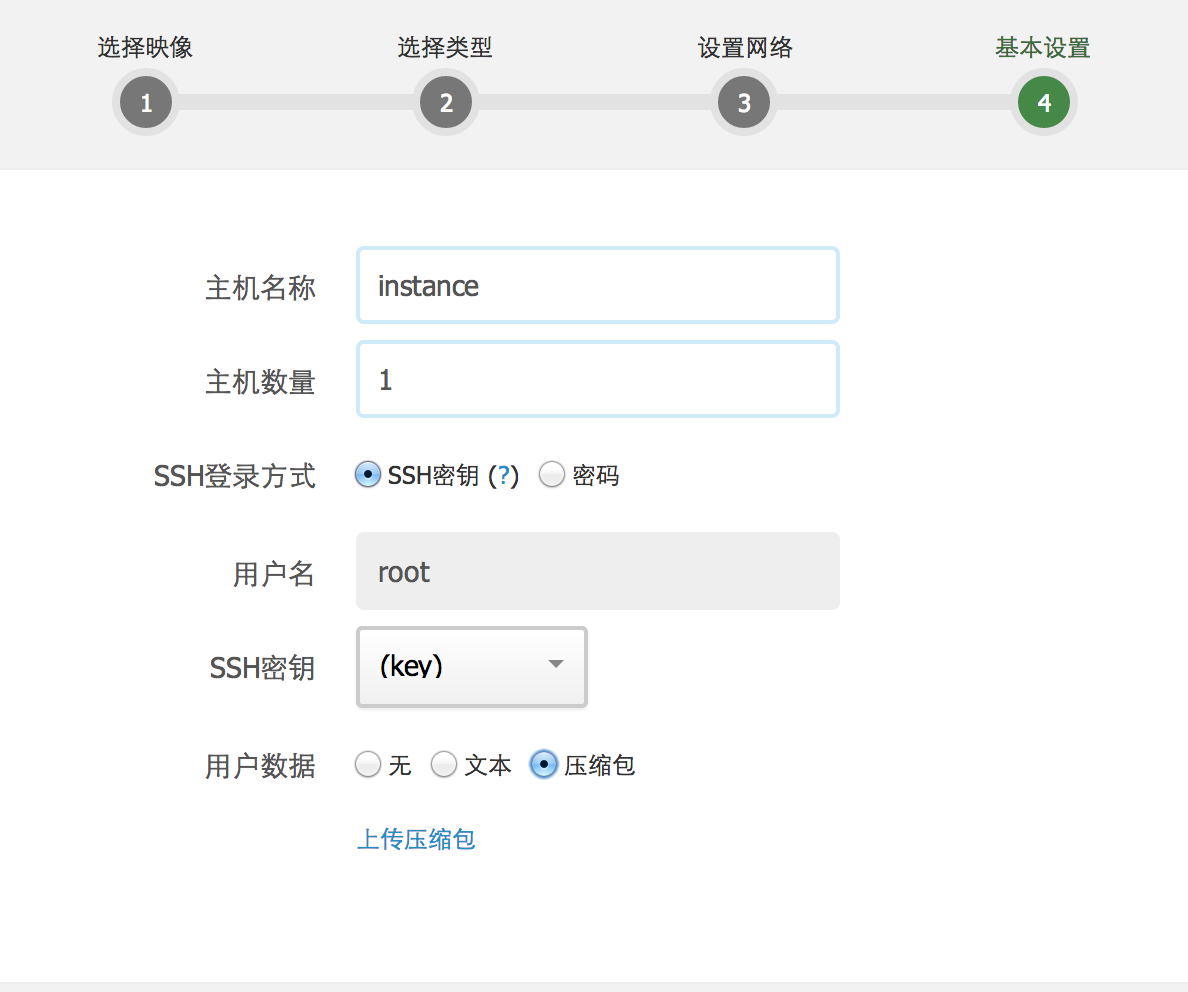This screenshot has height=992, width=1188.
Task: Select the step 3 circle 设置网络
Action: coord(744,102)
